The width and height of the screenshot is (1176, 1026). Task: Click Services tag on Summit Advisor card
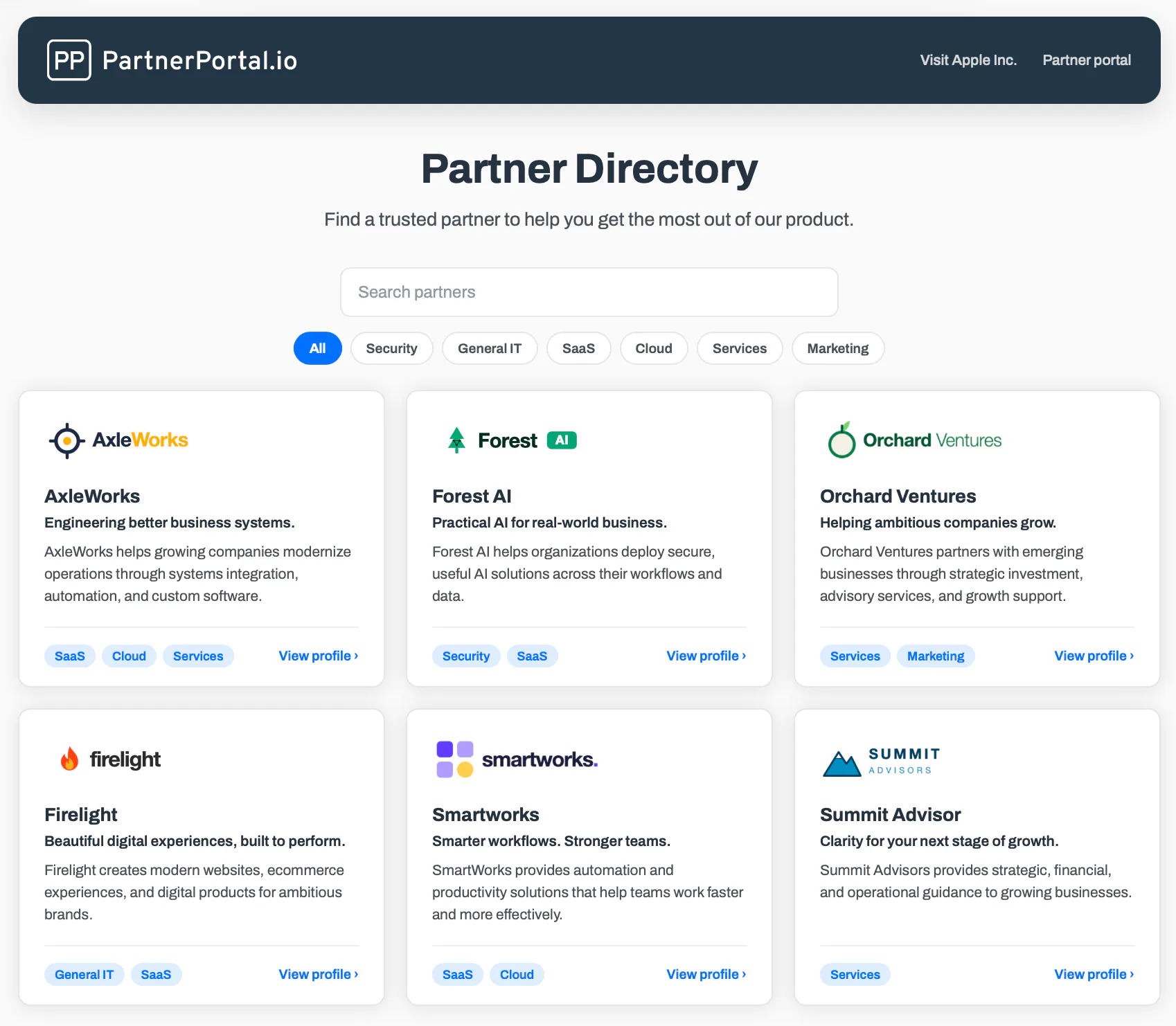tap(855, 975)
